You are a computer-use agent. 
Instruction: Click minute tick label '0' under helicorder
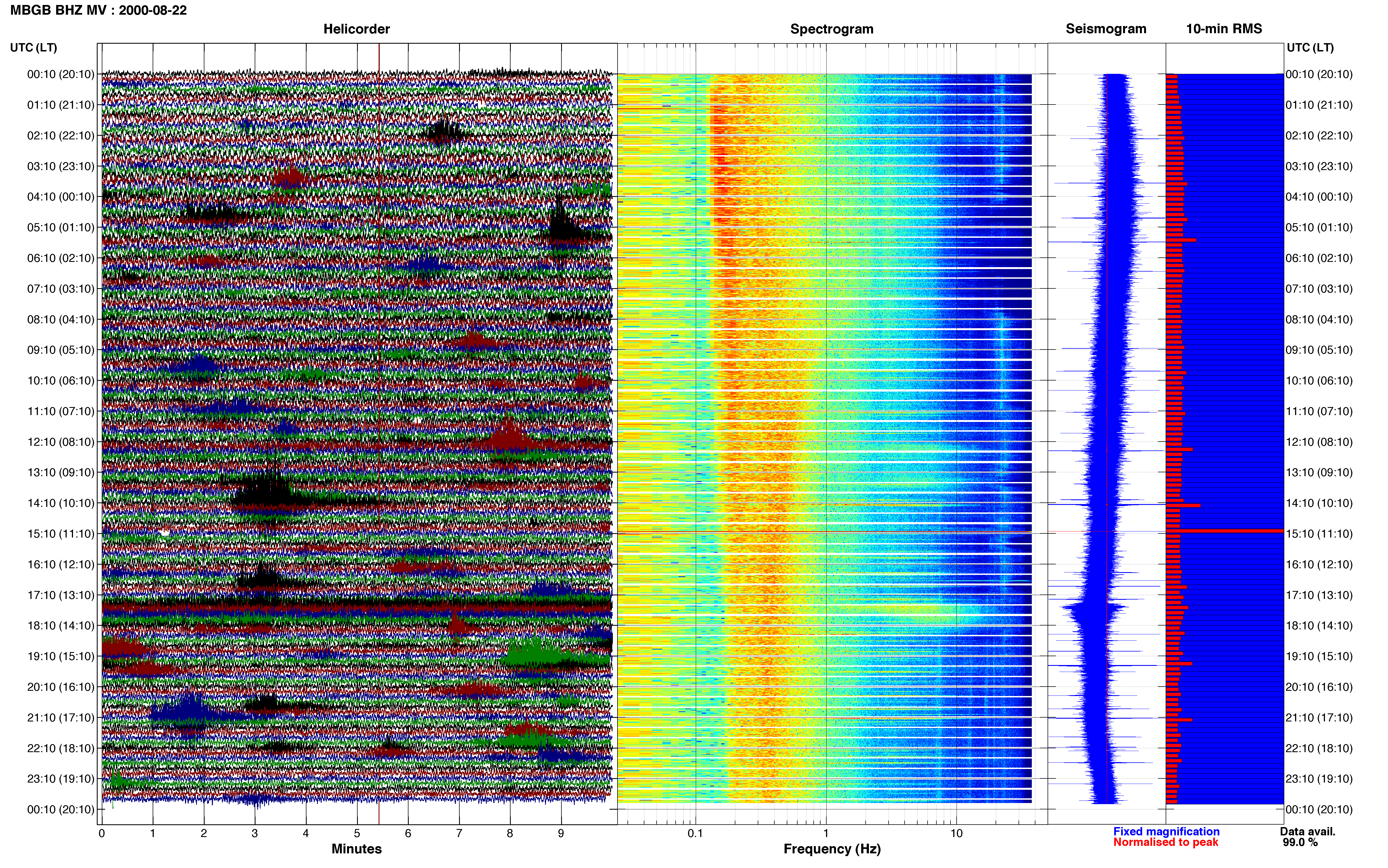click(x=101, y=833)
